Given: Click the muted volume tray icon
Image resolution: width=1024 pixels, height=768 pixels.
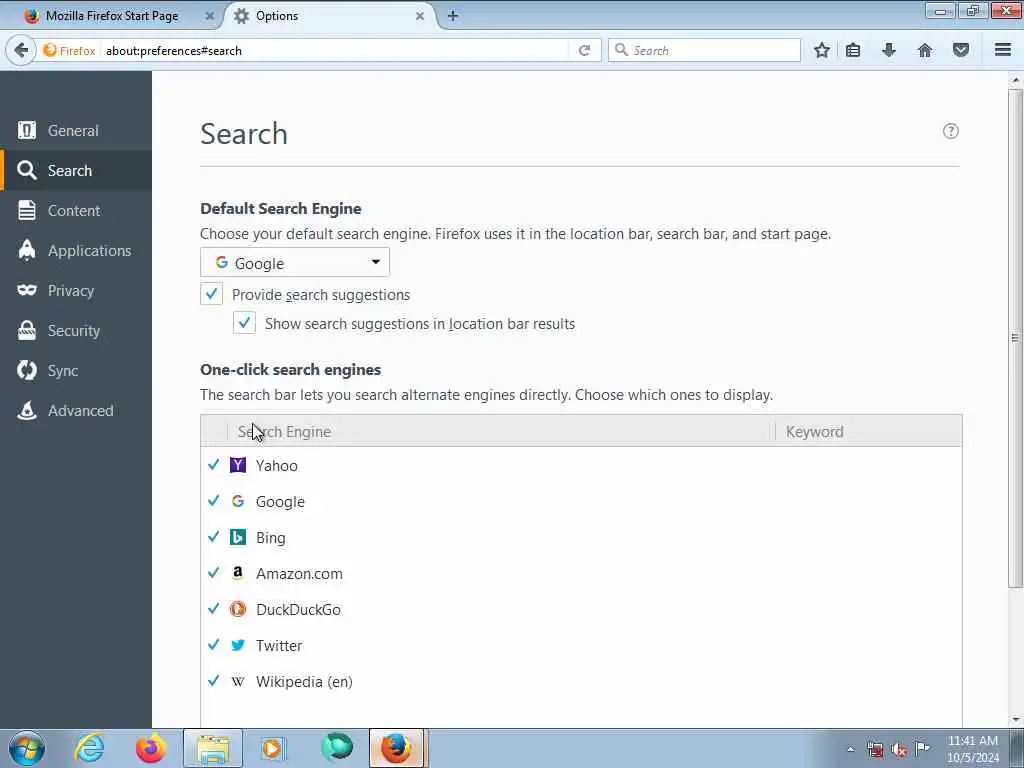Looking at the screenshot, I should pos(899,750).
